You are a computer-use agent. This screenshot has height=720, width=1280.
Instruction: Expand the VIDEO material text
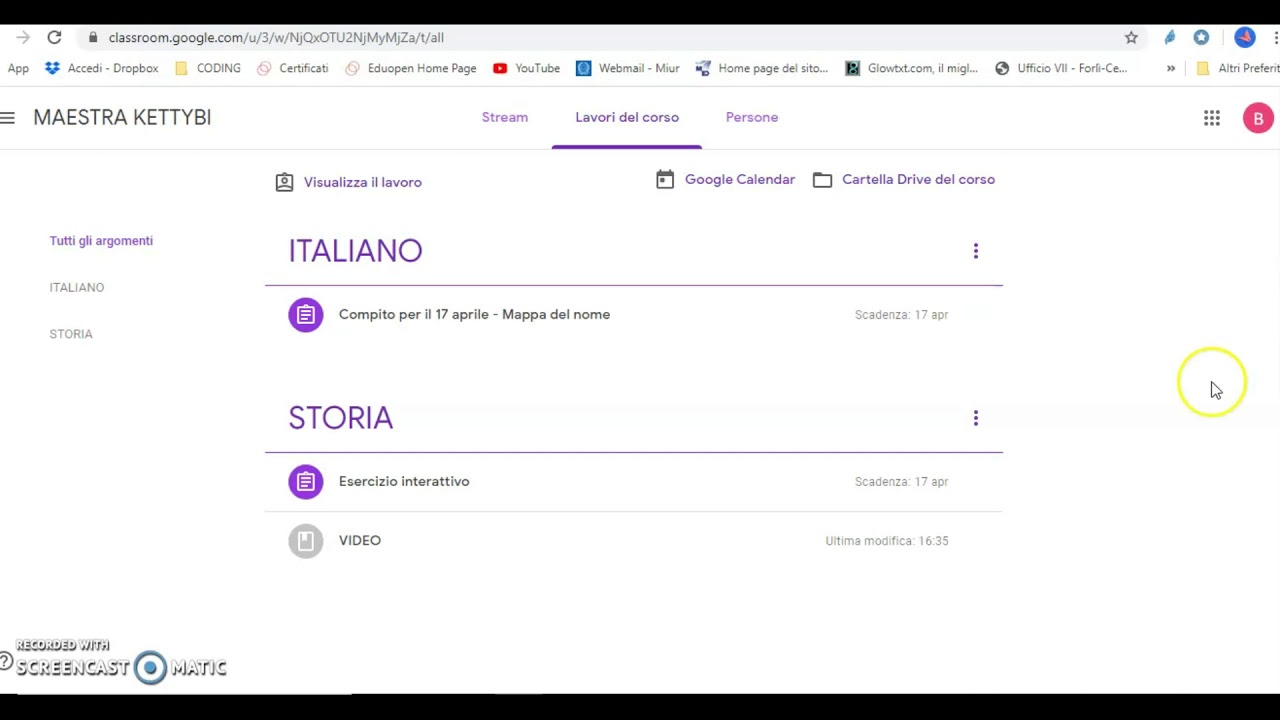pos(360,540)
